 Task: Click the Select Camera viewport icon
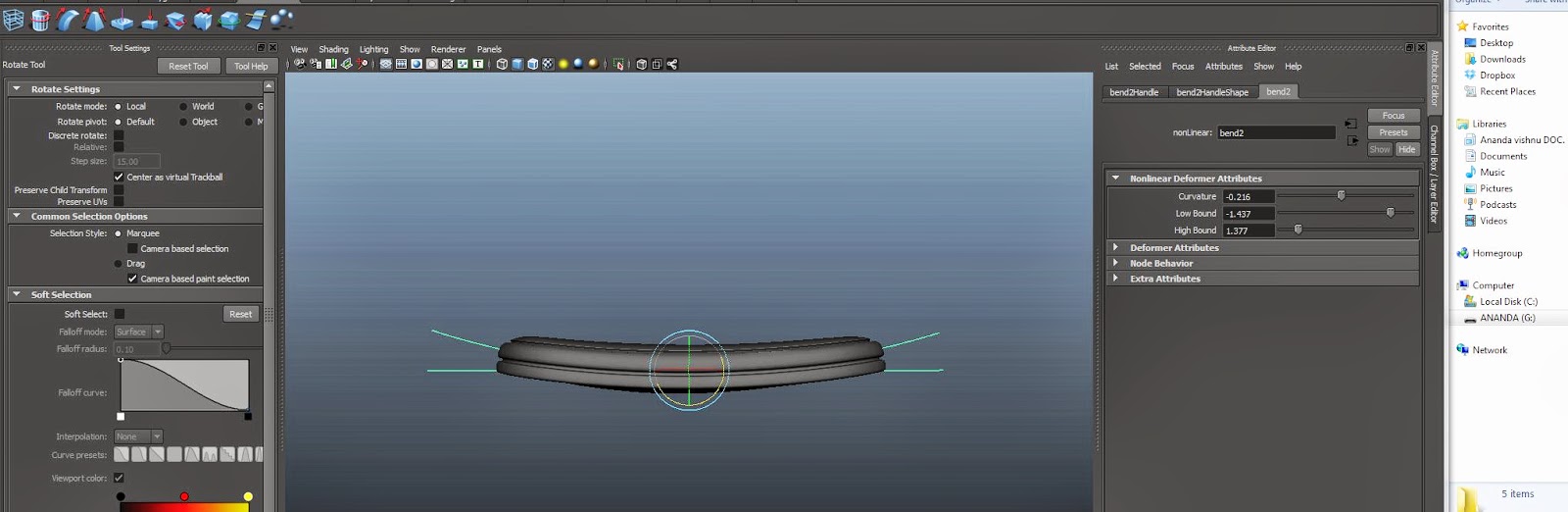tap(300, 64)
